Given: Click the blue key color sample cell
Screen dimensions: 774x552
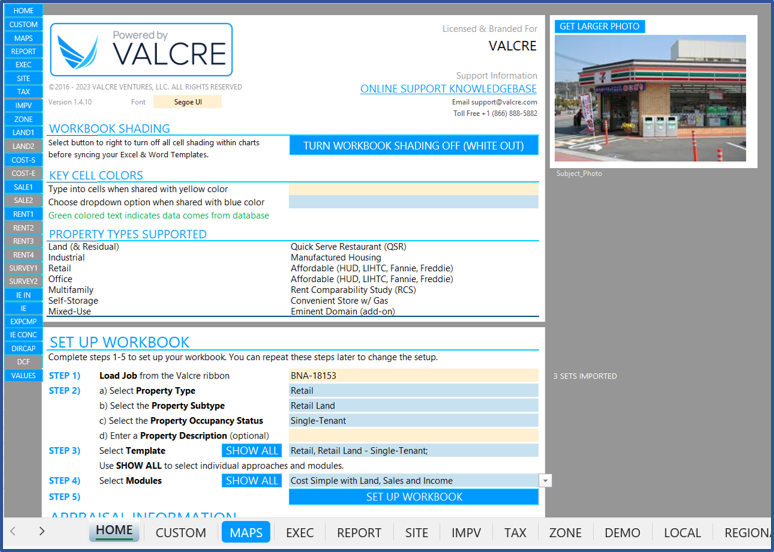Looking at the screenshot, I should point(414,202).
